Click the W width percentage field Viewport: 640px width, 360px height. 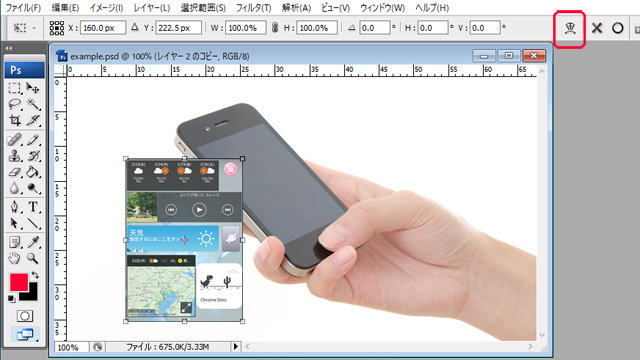pos(245,28)
